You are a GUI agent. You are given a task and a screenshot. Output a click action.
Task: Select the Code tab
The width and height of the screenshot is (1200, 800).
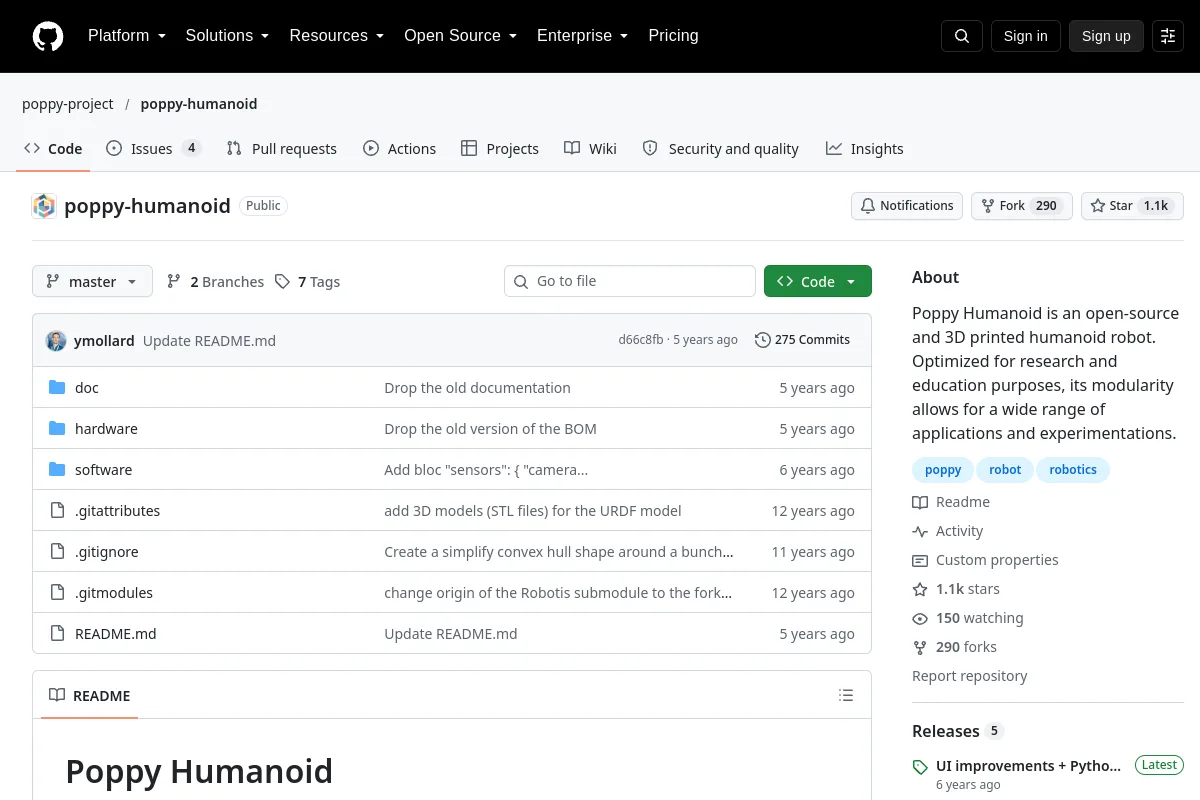(x=53, y=149)
